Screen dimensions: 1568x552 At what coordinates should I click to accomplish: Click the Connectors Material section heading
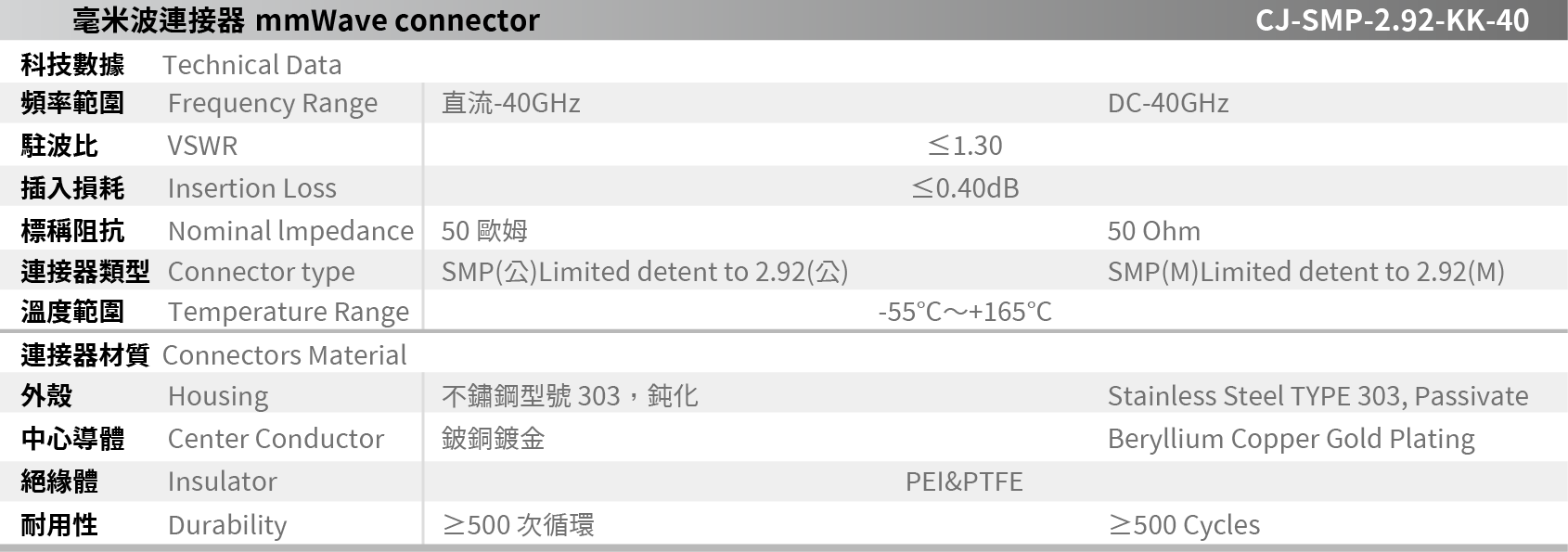[284, 355]
